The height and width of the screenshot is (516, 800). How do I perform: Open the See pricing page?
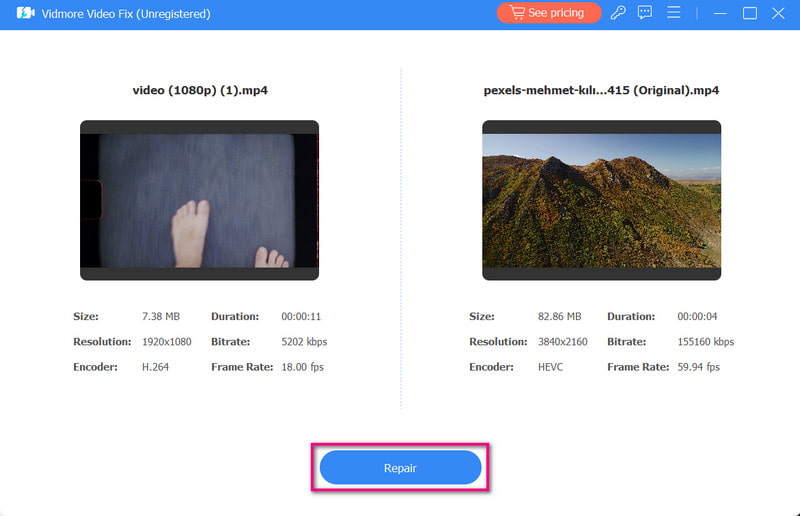pos(549,13)
